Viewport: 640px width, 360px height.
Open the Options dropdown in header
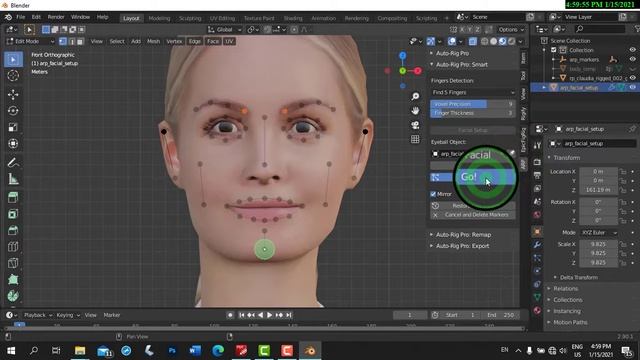pos(511,29)
